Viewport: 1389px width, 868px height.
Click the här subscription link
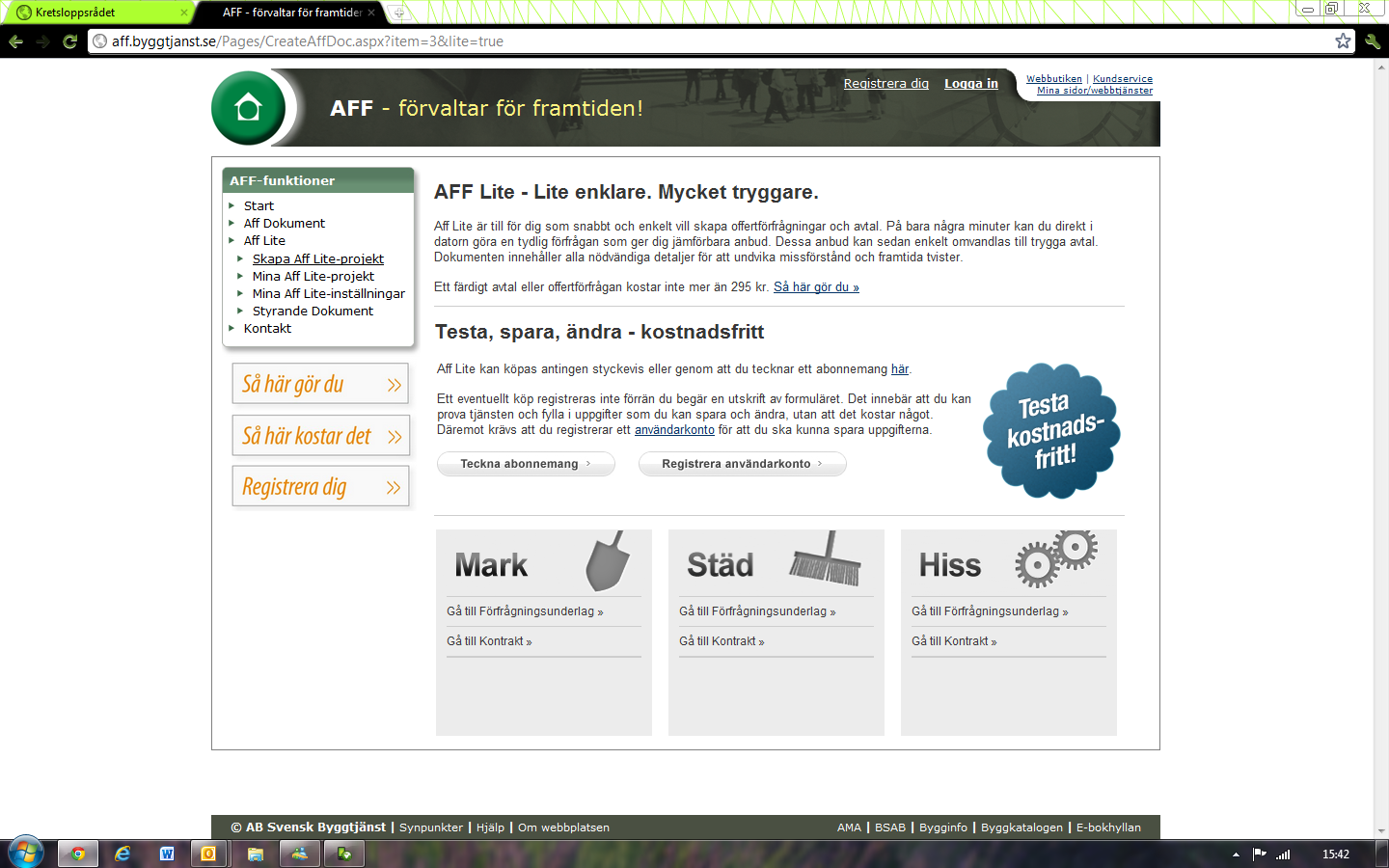[900, 369]
